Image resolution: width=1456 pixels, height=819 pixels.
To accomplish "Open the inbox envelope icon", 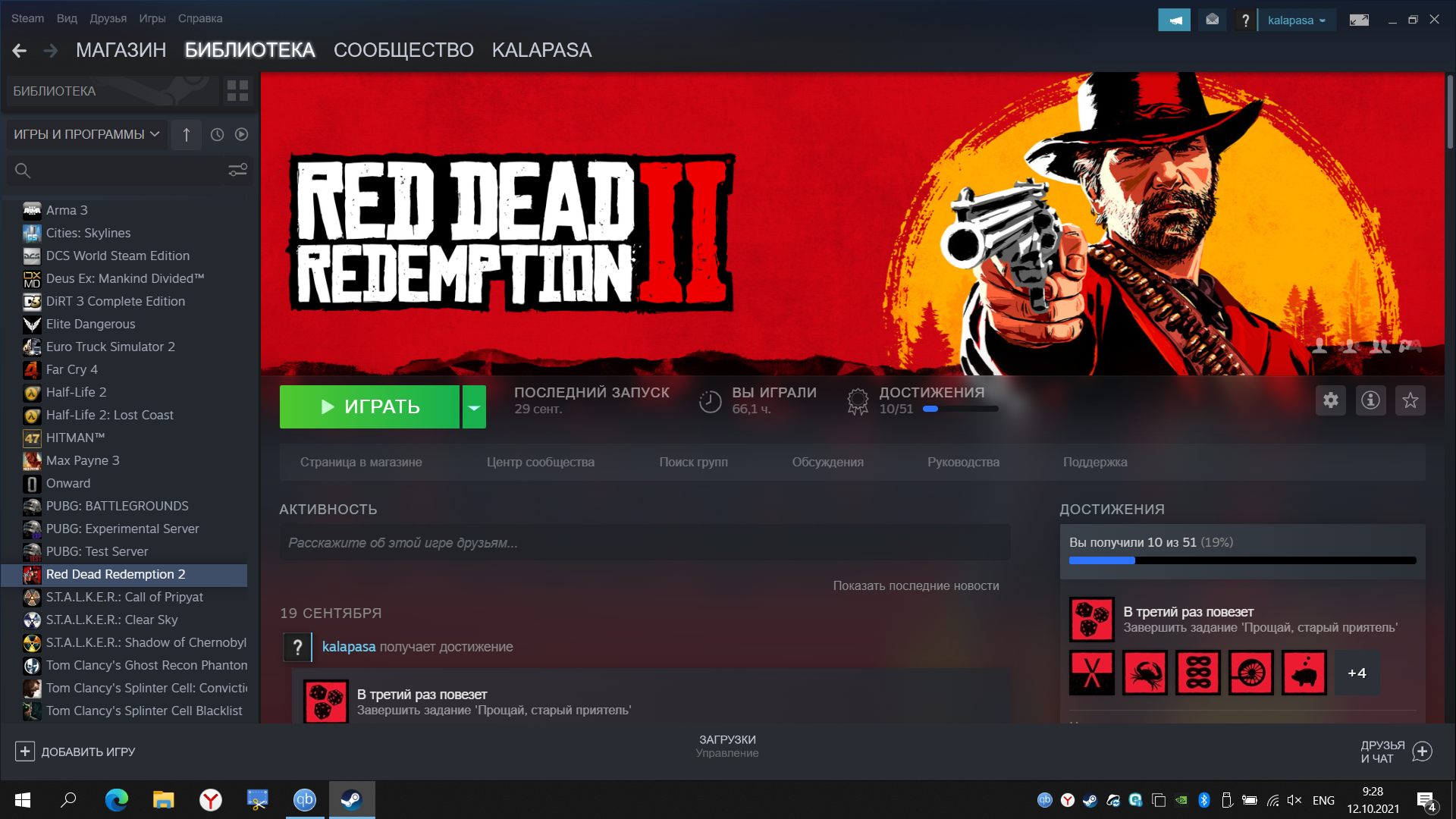I will click(1213, 20).
